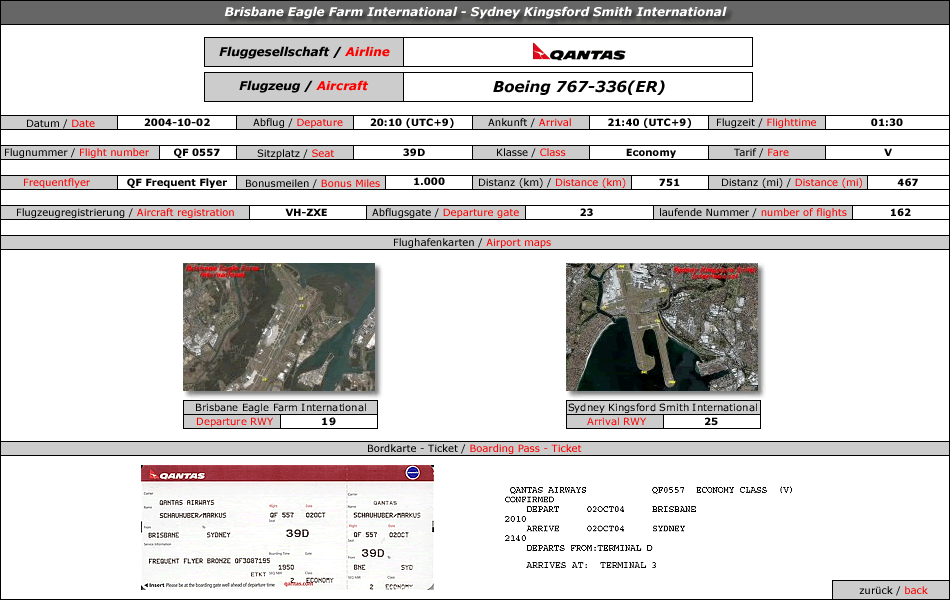Click the red Frequentflyer label
Image resolution: width=950 pixels, height=600 pixels.
(56, 182)
